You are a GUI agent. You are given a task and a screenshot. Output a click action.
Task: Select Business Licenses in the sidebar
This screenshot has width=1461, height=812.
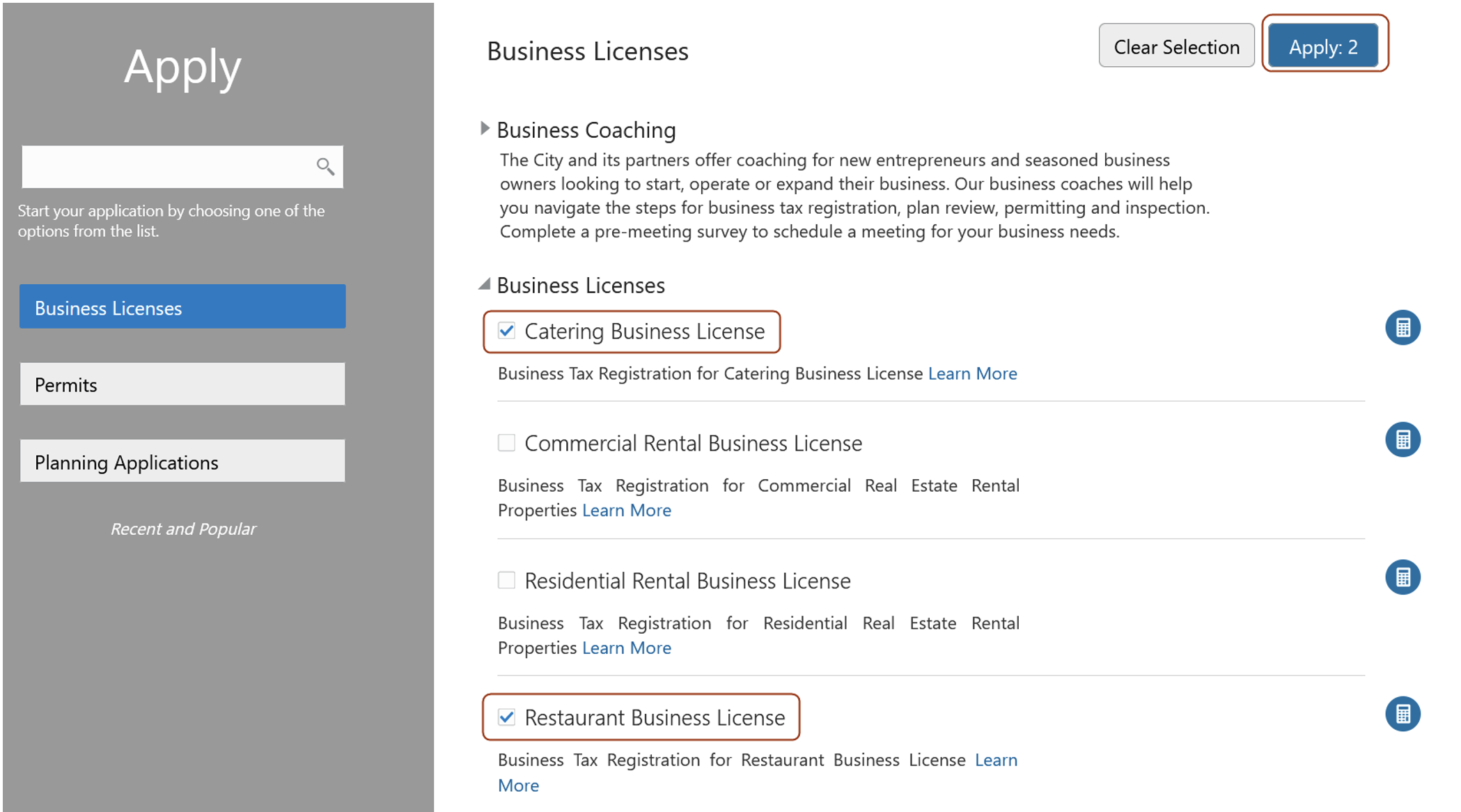[182, 306]
